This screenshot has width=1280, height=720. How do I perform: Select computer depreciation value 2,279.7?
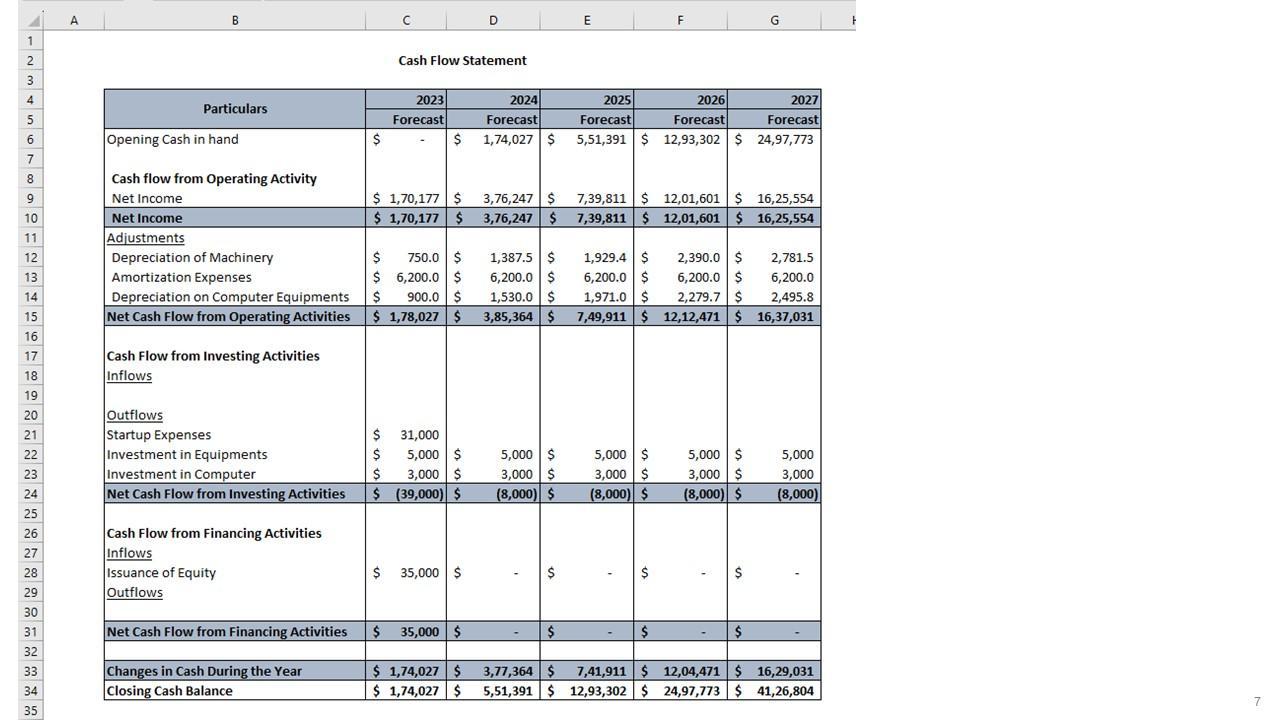point(680,297)
